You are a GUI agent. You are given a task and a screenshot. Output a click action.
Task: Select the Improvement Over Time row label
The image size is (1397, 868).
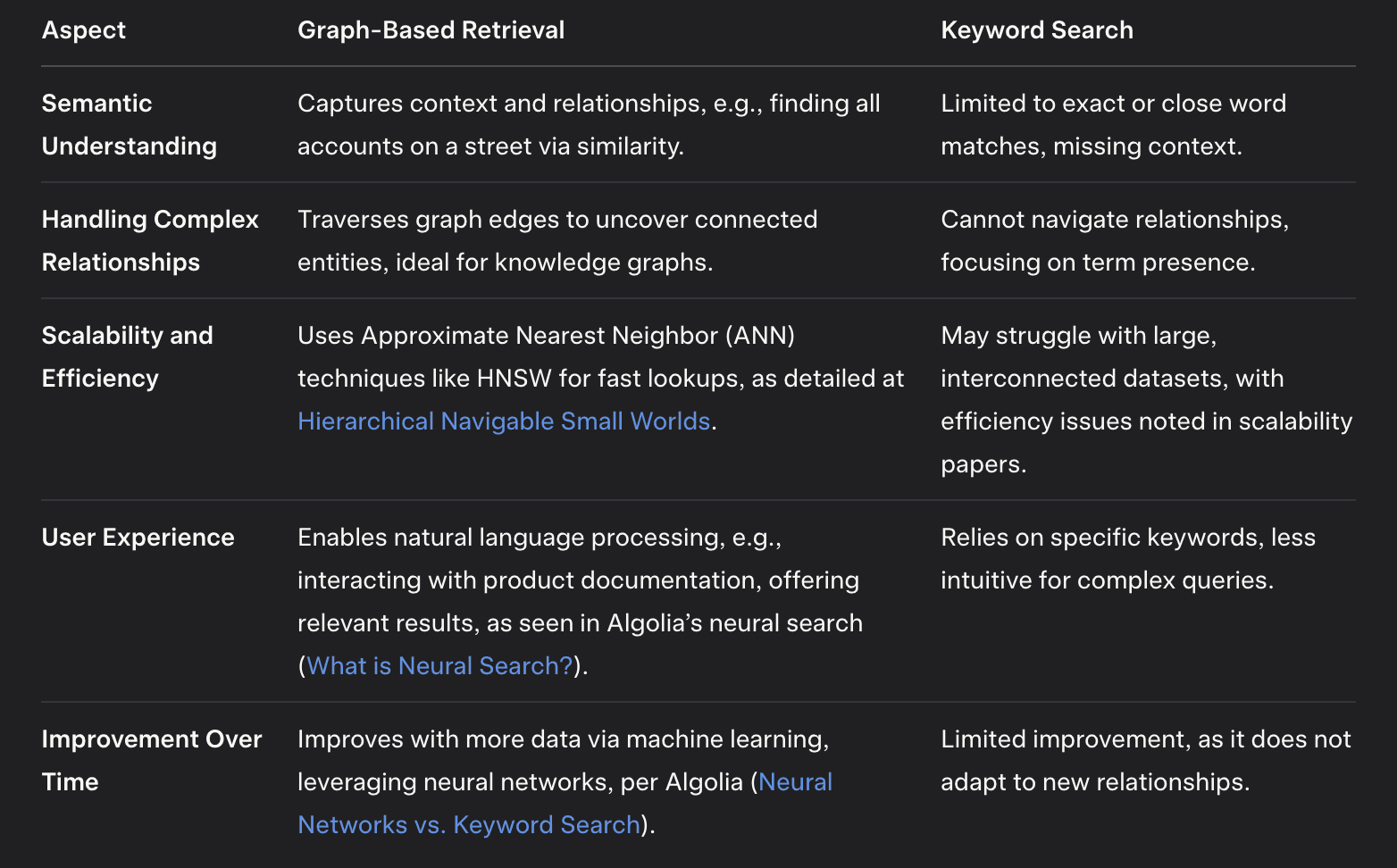152,760
